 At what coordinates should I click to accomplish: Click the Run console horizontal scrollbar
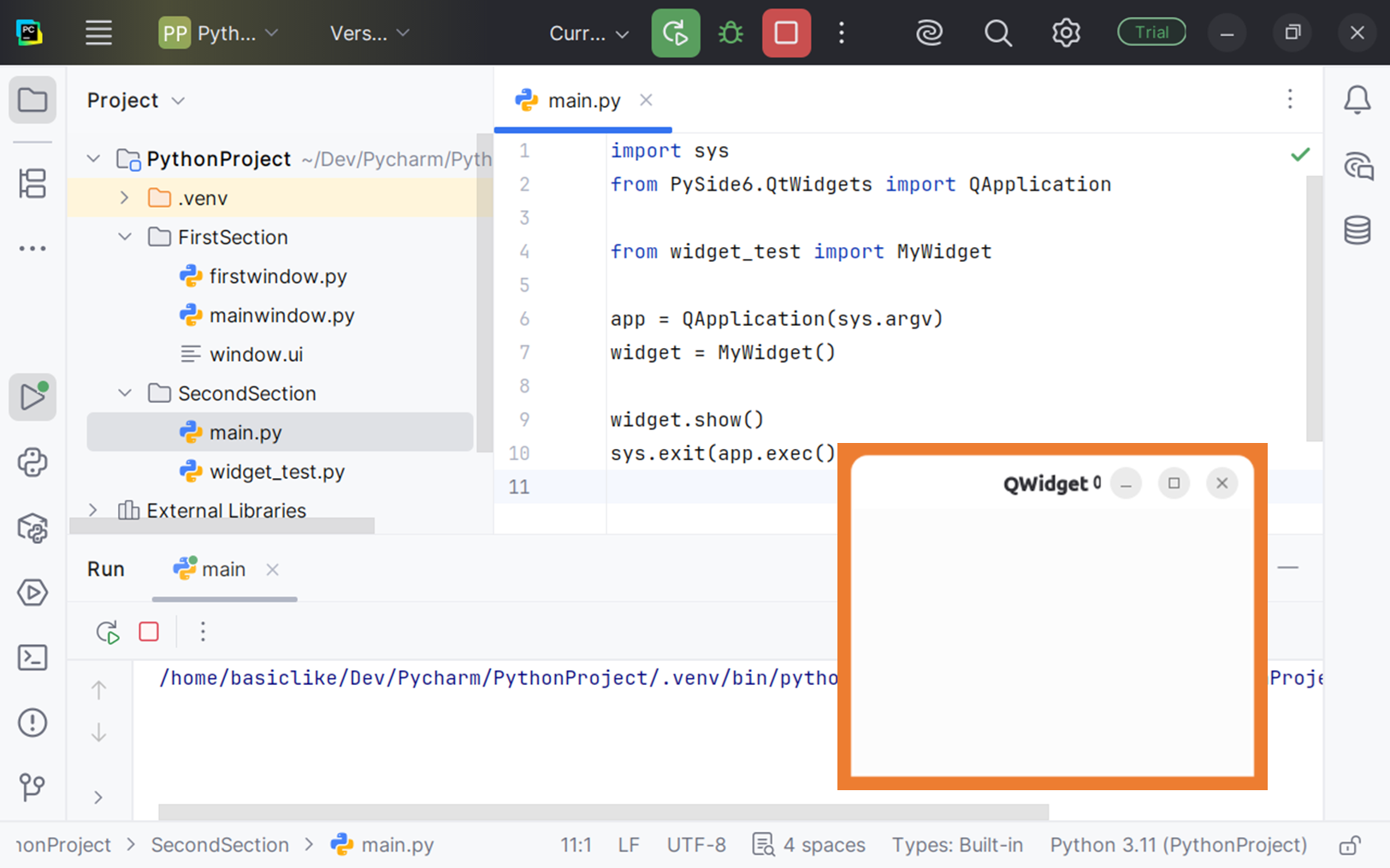coord(604,812)
